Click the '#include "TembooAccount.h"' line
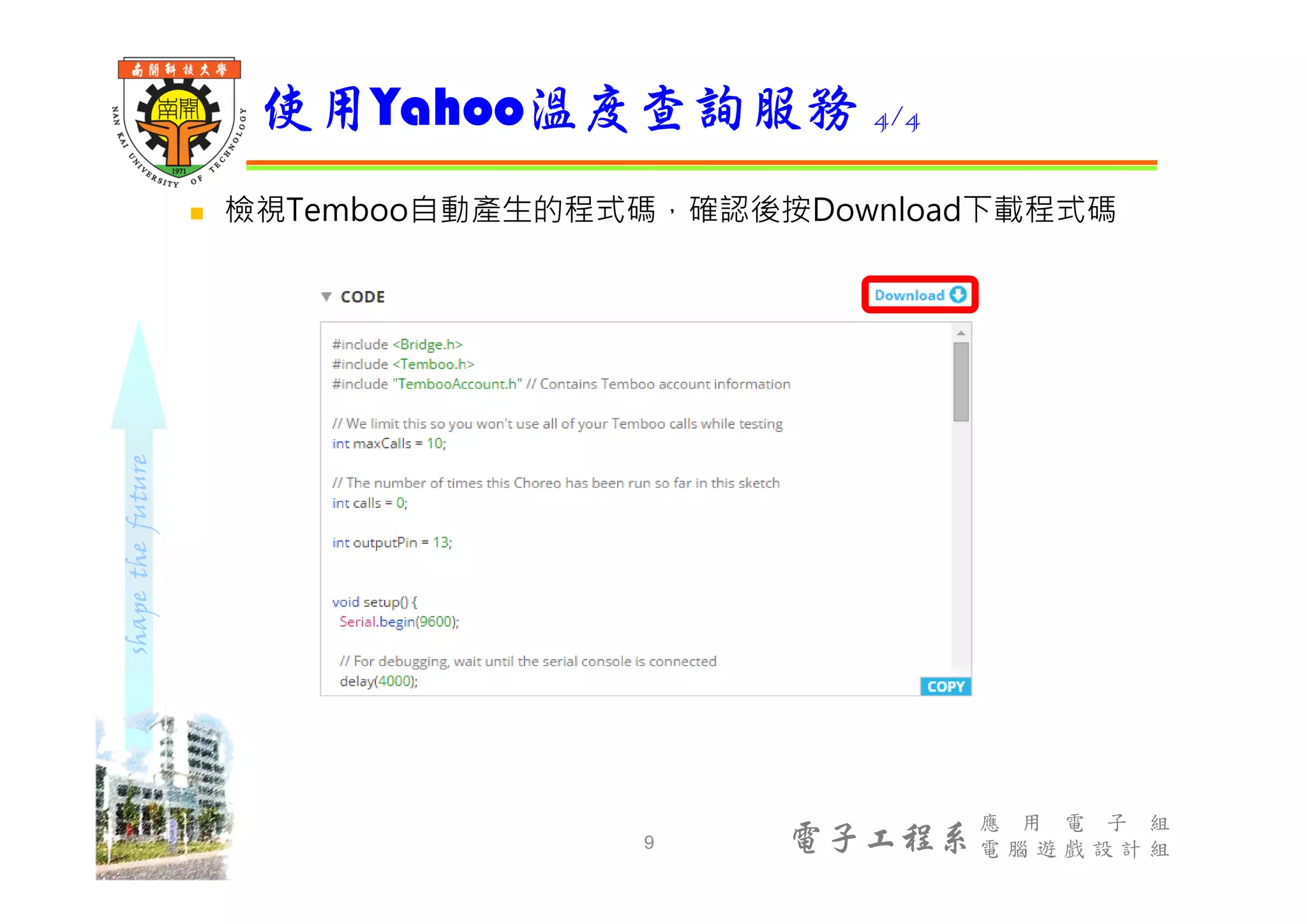 point(561,384)
